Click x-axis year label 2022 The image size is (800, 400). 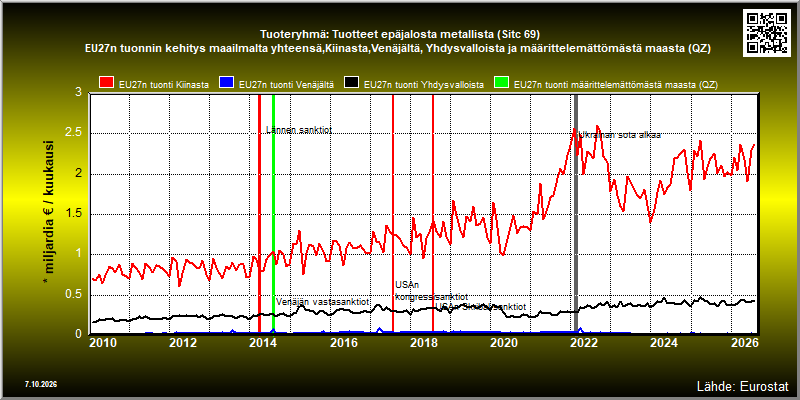(x=584, y=342)
